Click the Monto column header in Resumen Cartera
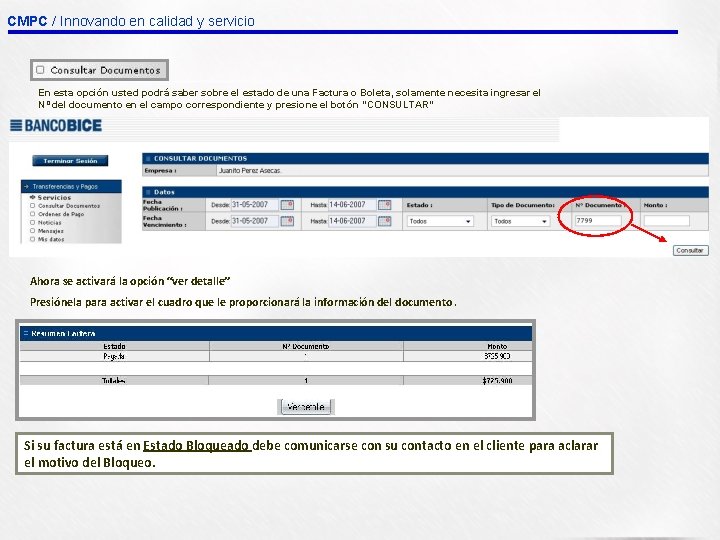 (x=497, y=346)
